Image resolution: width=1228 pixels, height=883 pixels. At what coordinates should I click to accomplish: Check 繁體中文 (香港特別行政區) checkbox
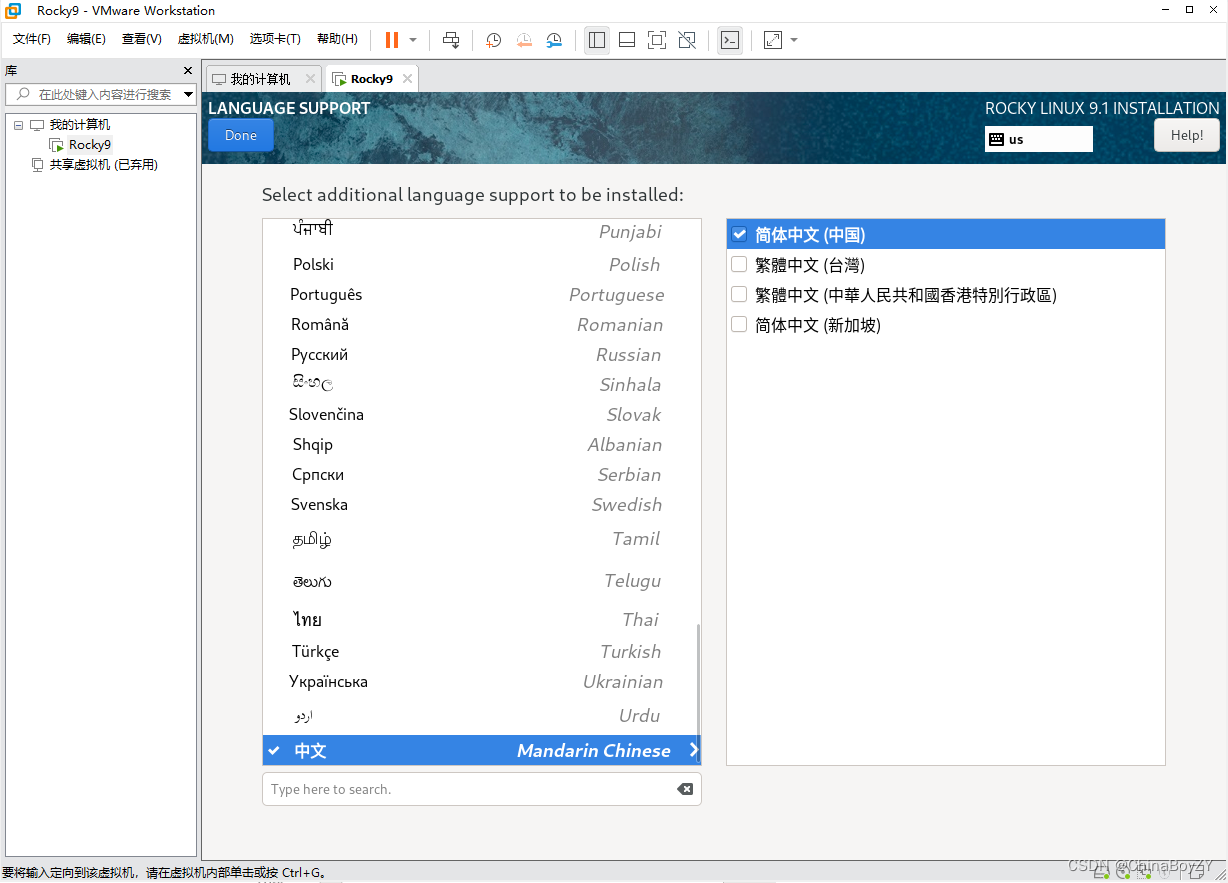(x=740, y=295)
